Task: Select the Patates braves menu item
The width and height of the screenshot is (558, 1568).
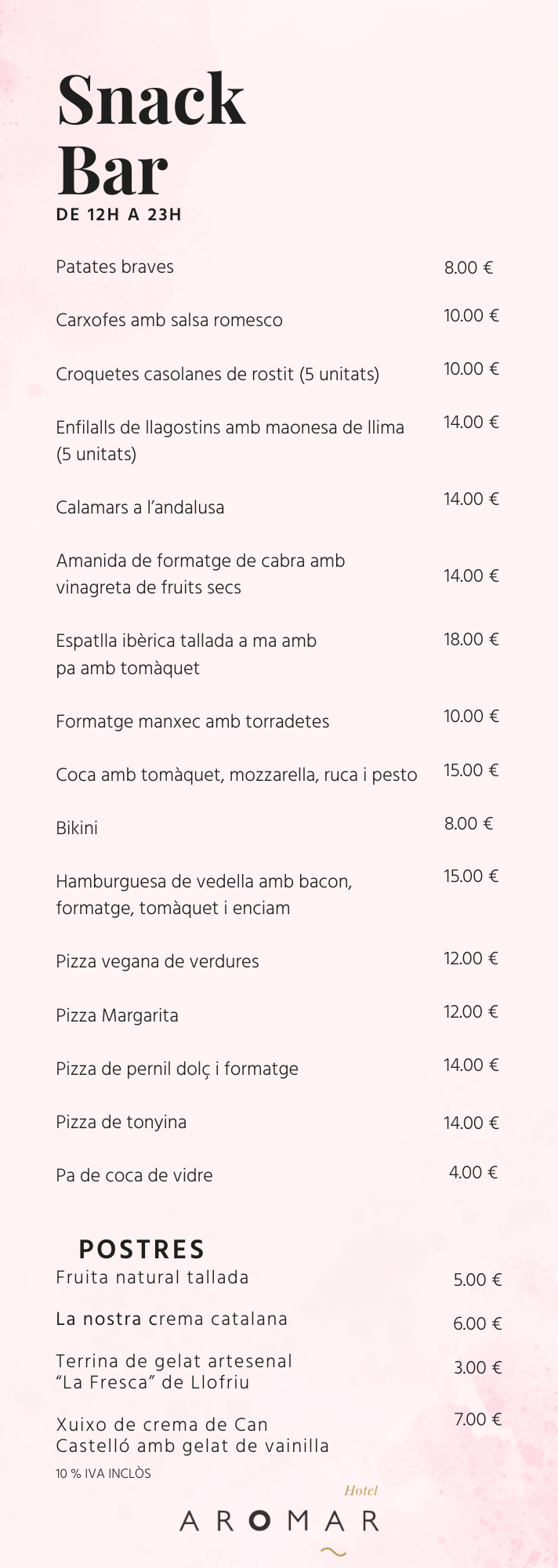Action: point(114,267)
